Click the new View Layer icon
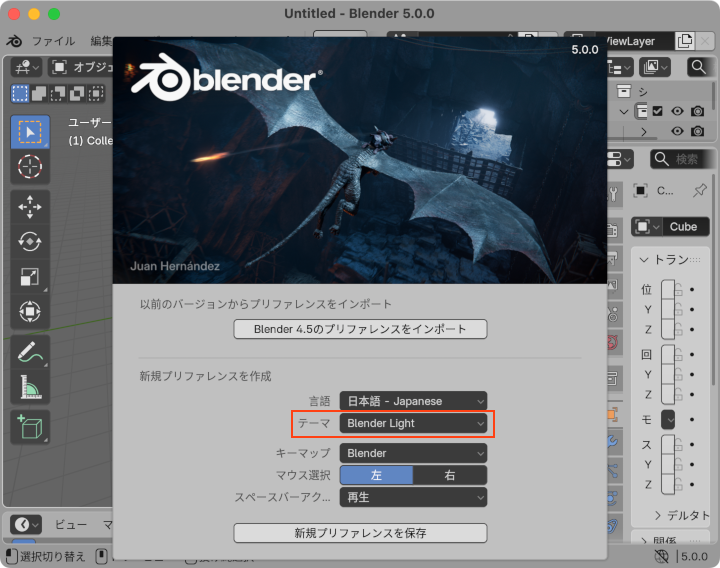Screen dimensions: 720x568 click(x=685, y=41)
